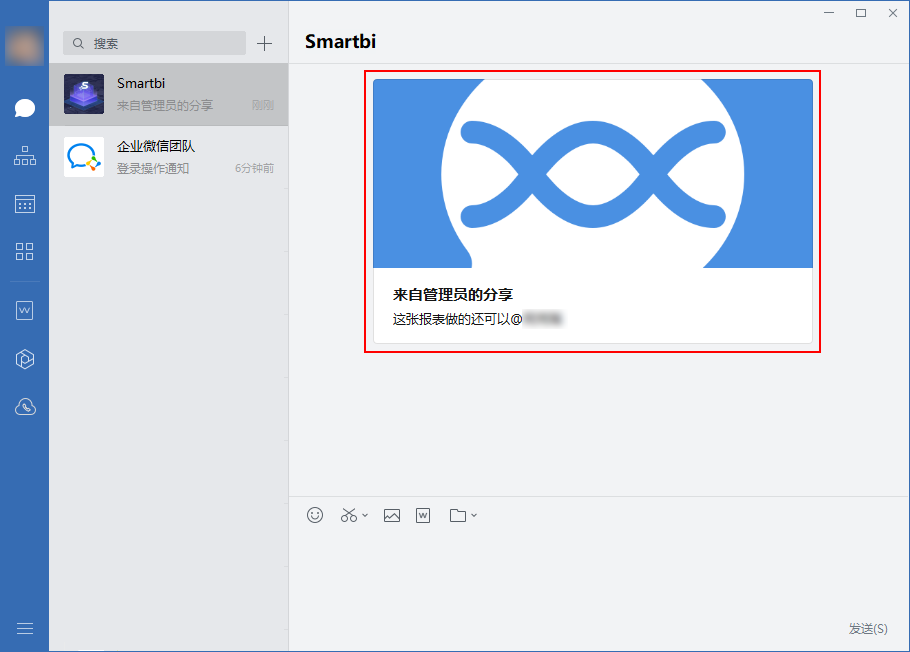Open the Contacts organization chart icon
Viewport: 910px width, 652px height.
[24, 156]
